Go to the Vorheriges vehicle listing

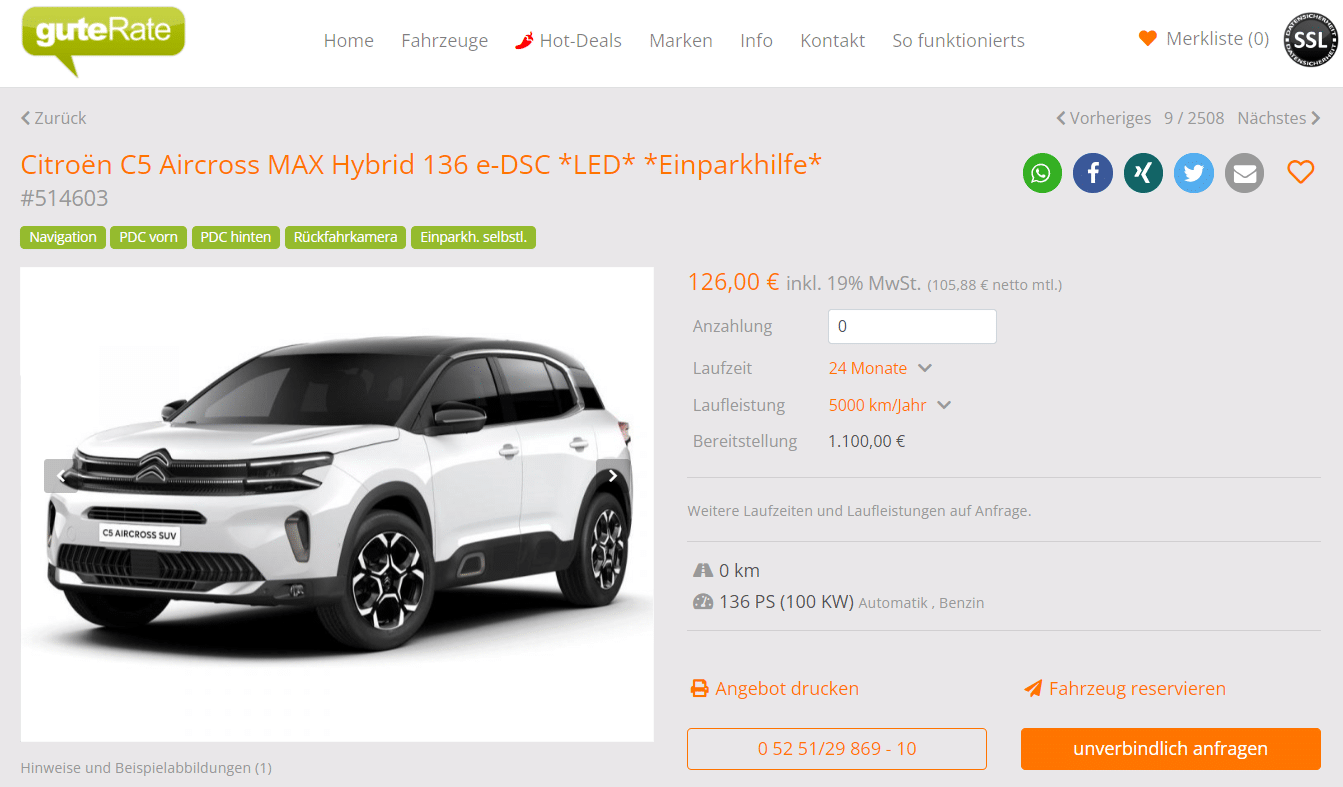1104,118
